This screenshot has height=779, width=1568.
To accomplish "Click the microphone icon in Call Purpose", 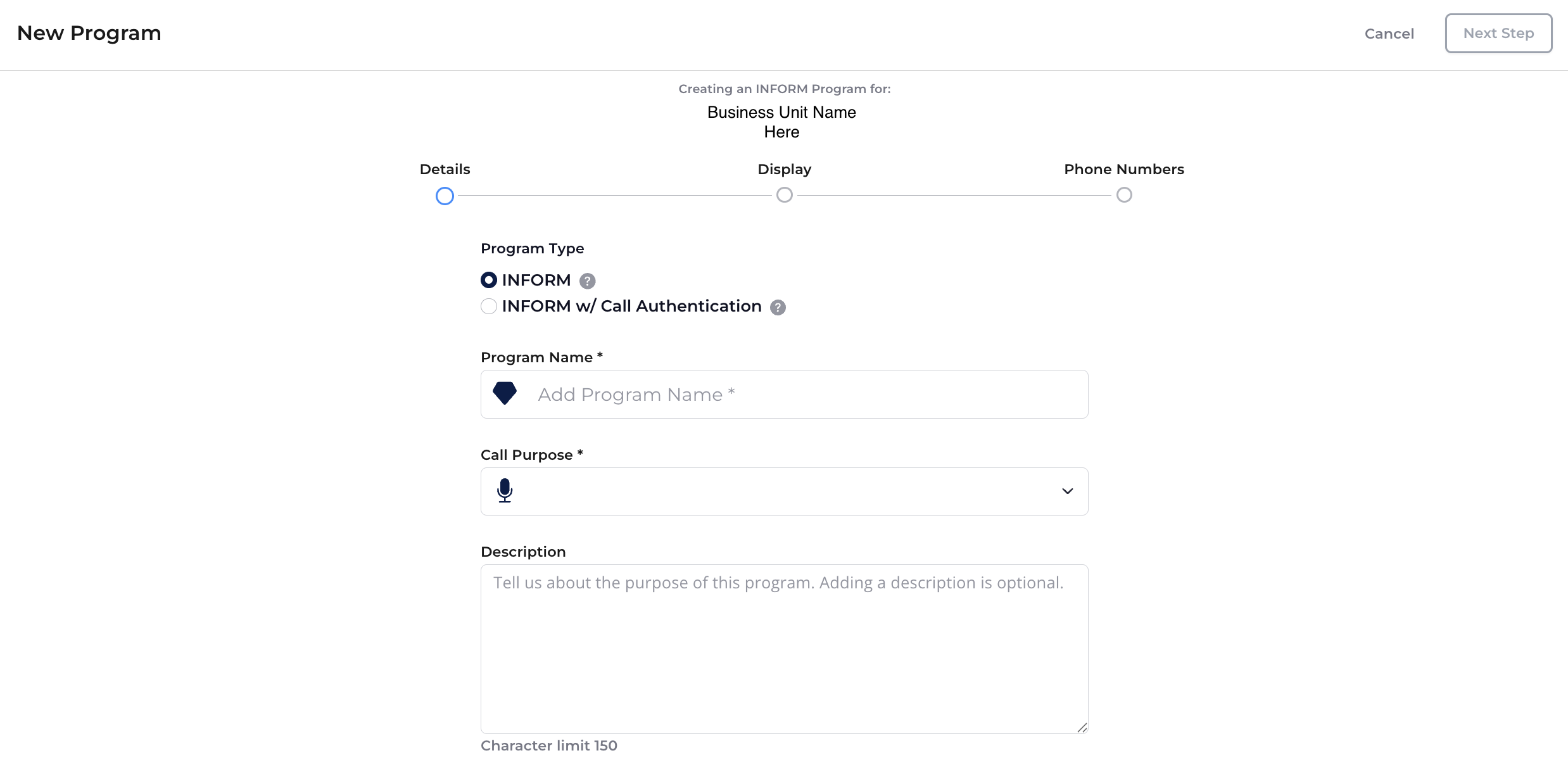I will tap(505, 491).
